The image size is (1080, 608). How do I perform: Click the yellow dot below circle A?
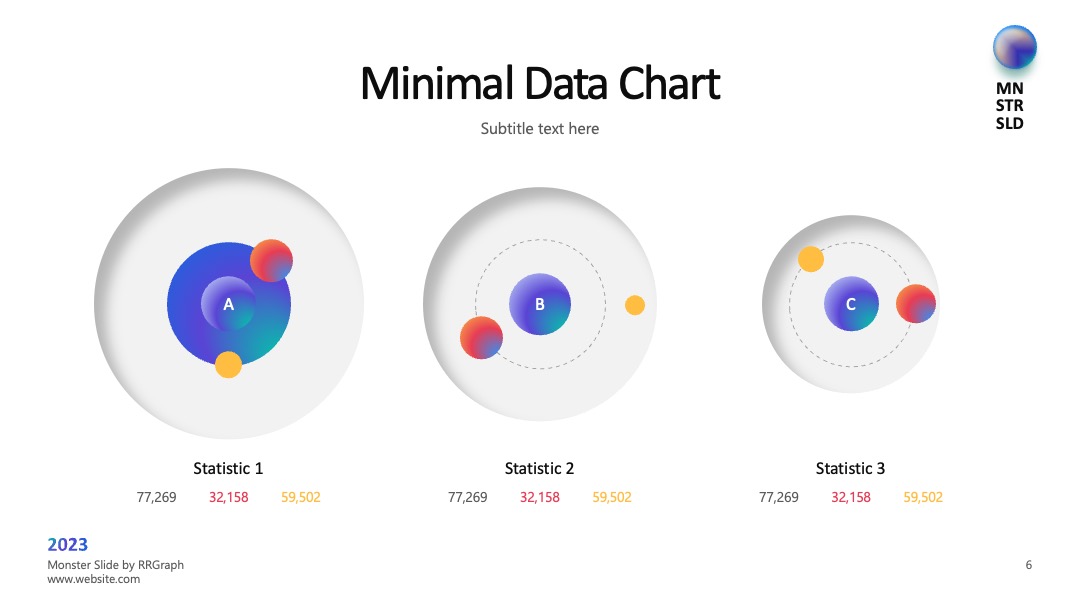[x=228, y=365]
